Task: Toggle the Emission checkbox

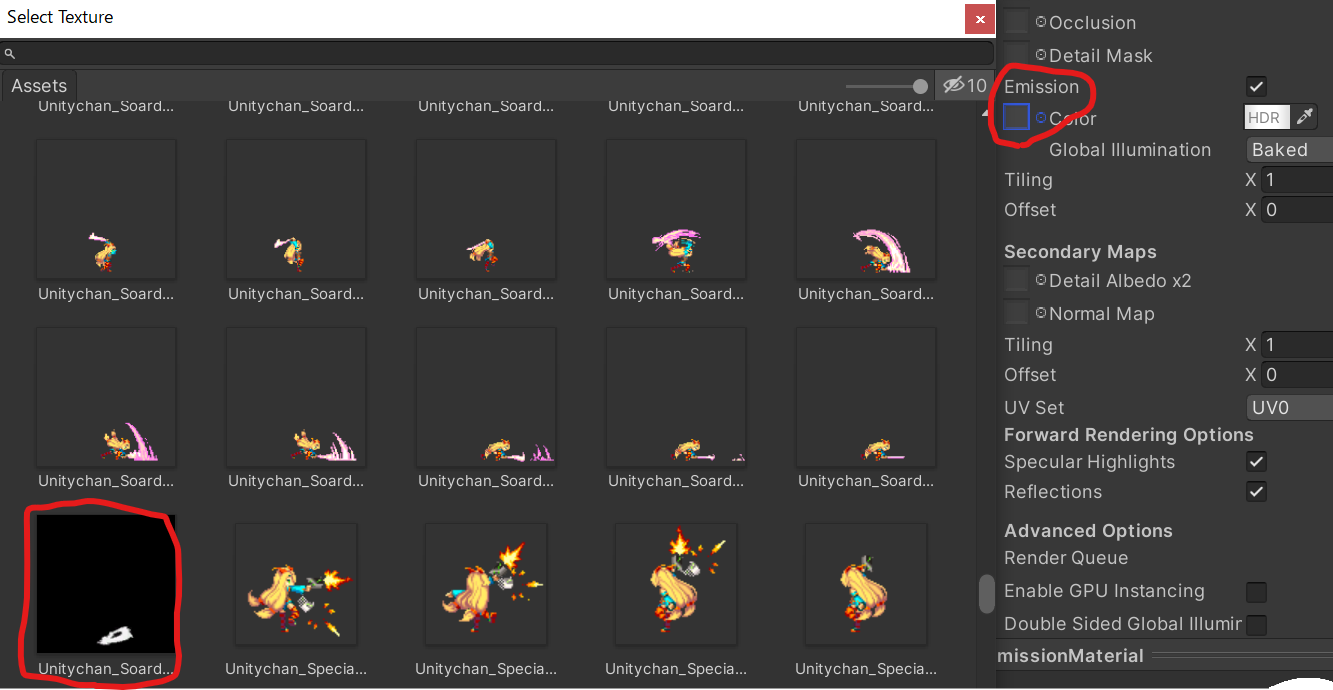Action: pos(1257,86)
